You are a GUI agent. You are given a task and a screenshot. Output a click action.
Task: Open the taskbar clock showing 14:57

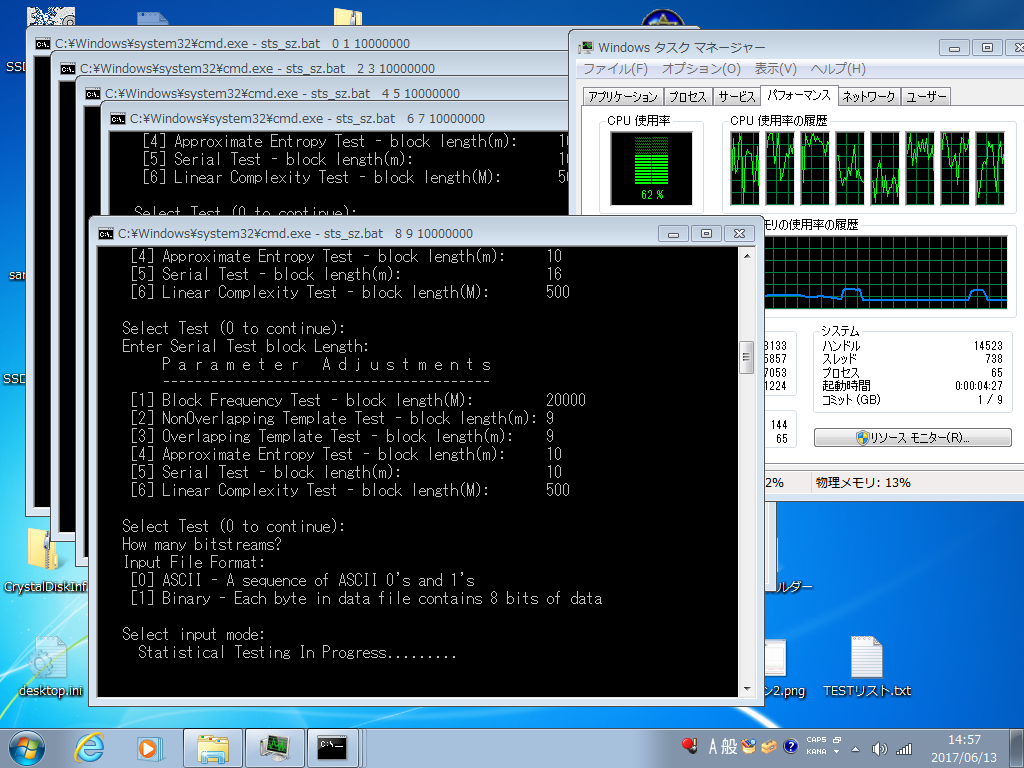(963, 747)
